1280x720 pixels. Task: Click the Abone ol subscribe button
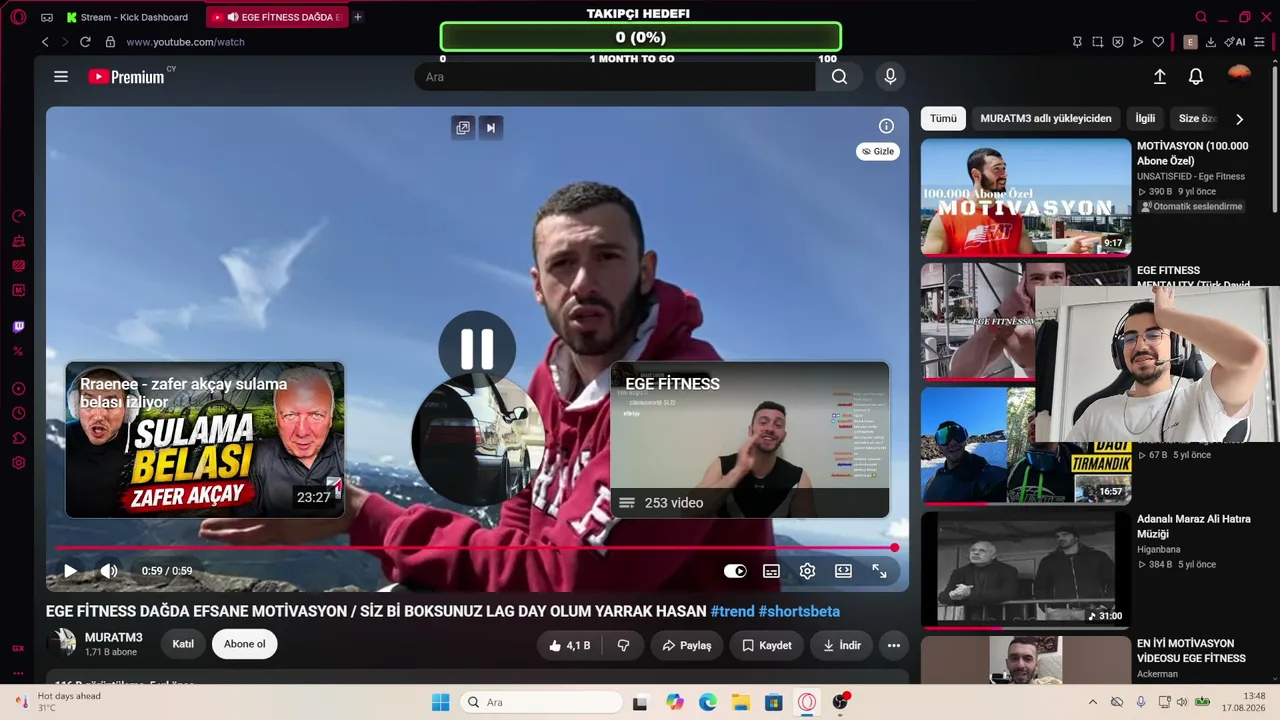pyautogui.click(x=245, y=644)
